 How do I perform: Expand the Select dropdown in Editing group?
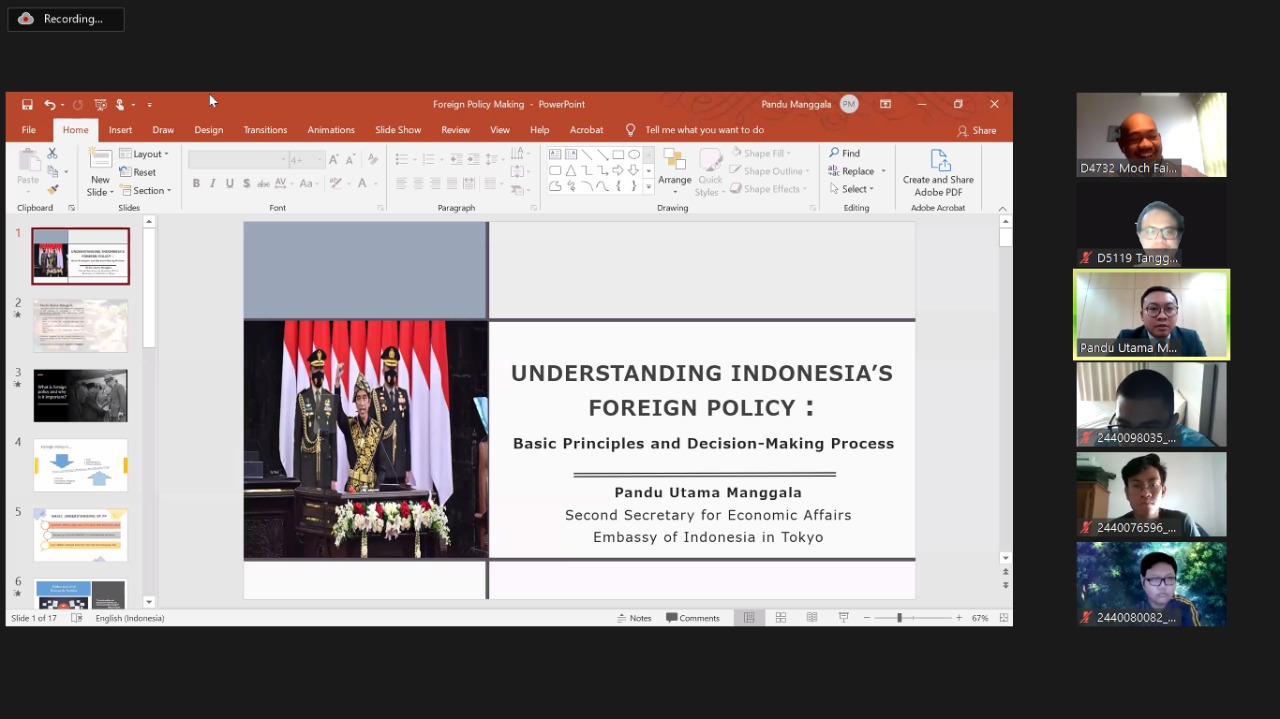[852, 189]
